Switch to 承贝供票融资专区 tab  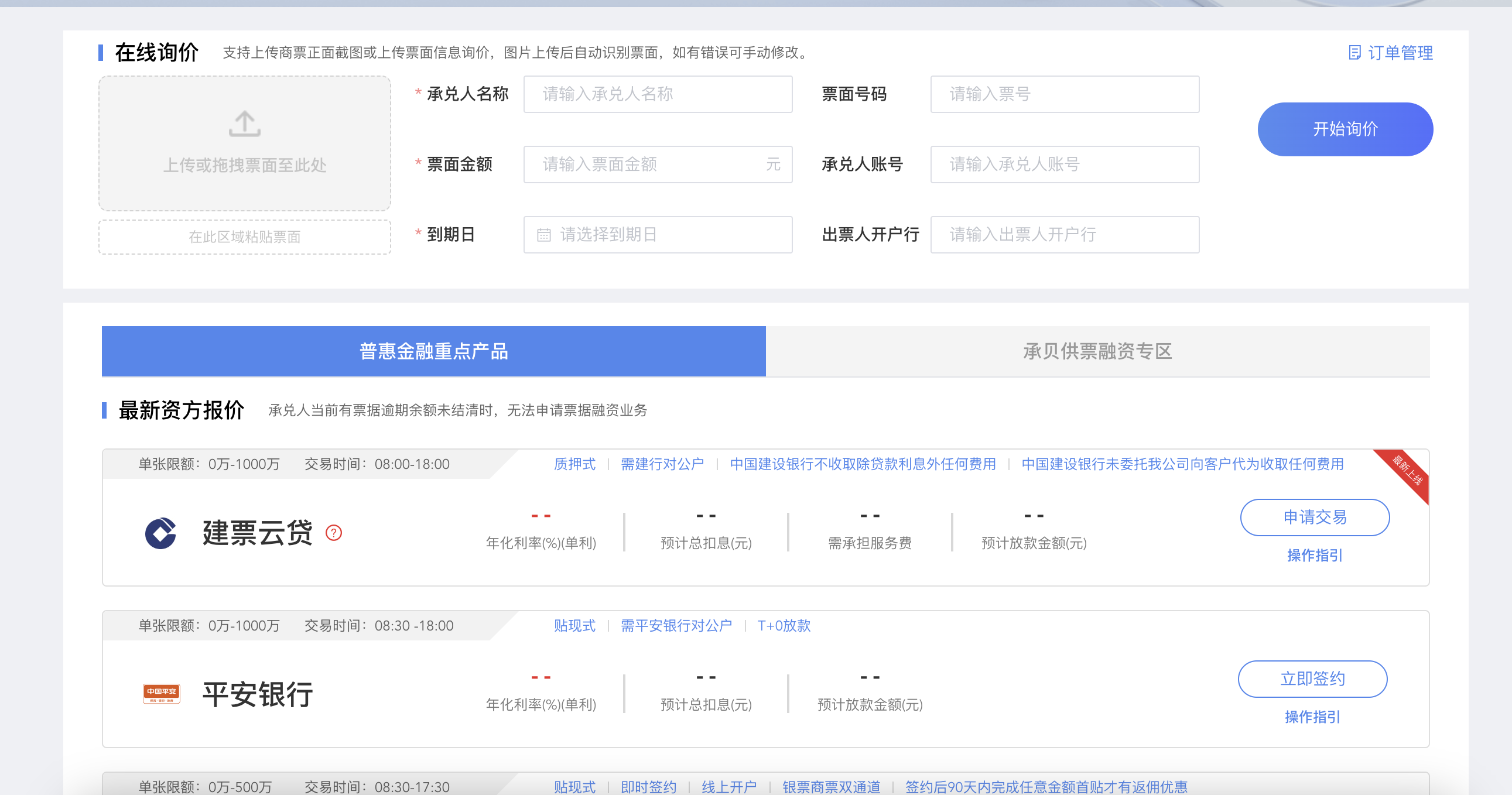(x=1097, y=351)
